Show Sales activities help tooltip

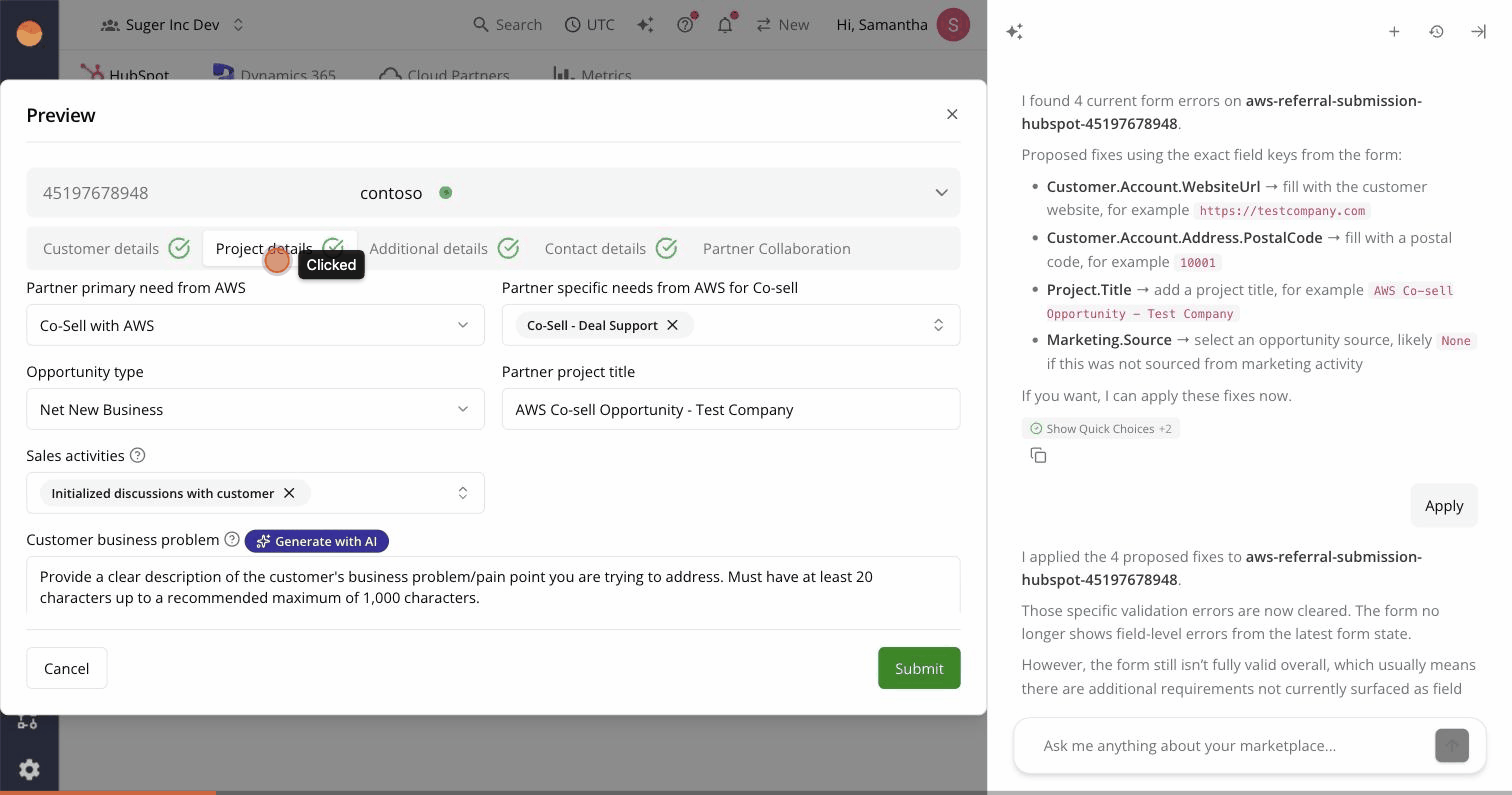click(138, 455)
